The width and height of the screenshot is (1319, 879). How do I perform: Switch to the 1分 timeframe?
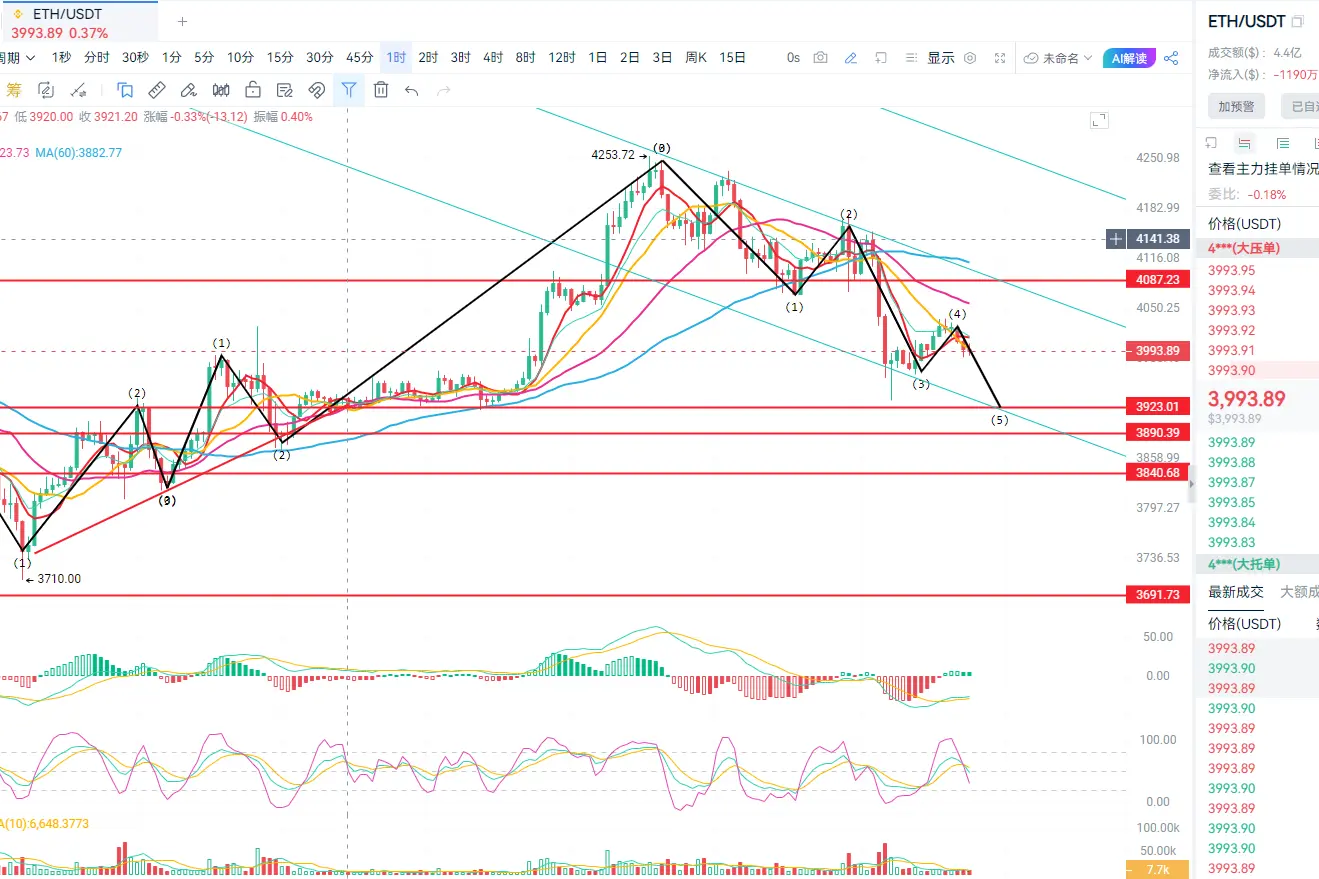(172, 58)
